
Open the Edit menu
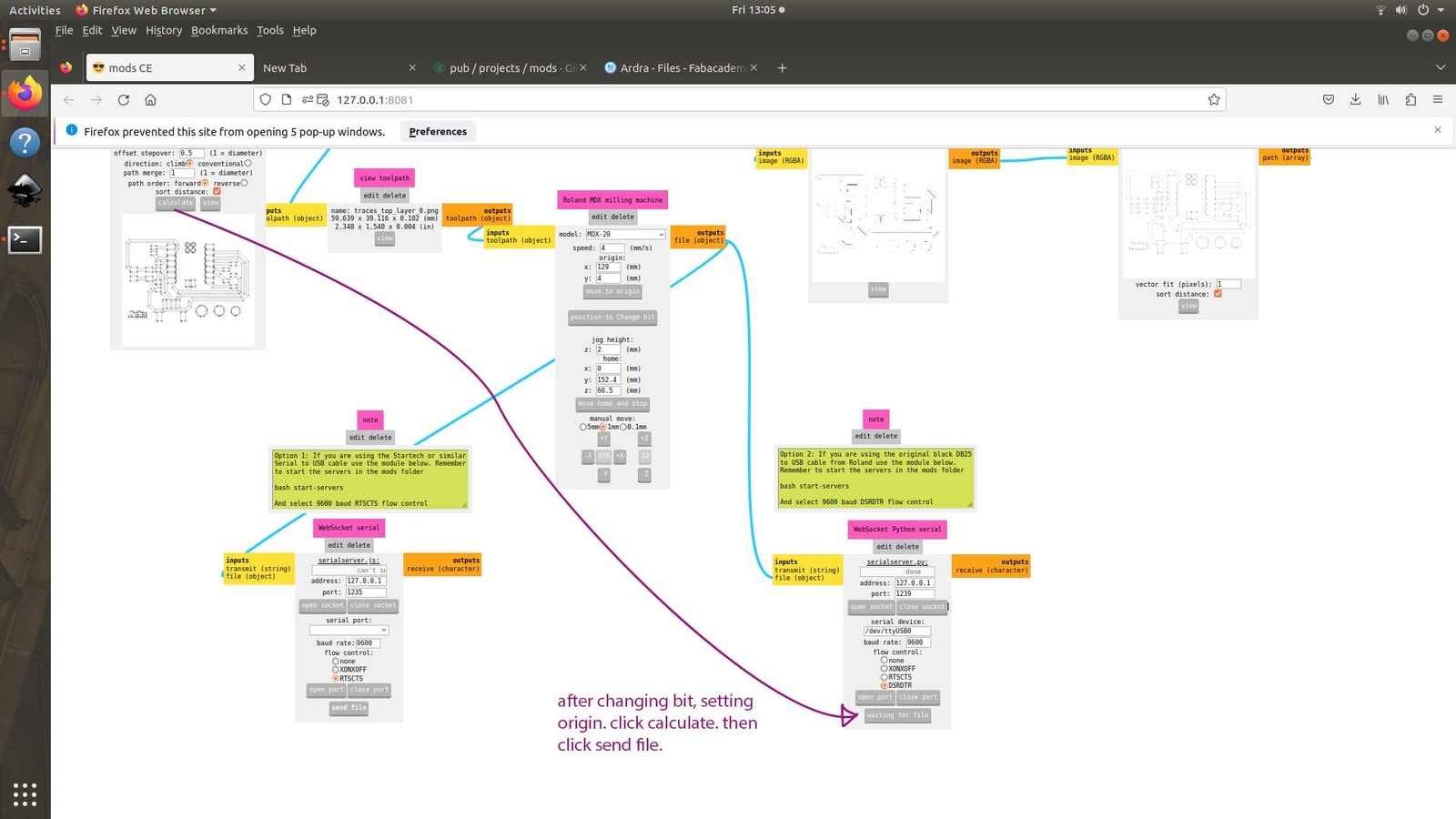(x=92, y=30)
